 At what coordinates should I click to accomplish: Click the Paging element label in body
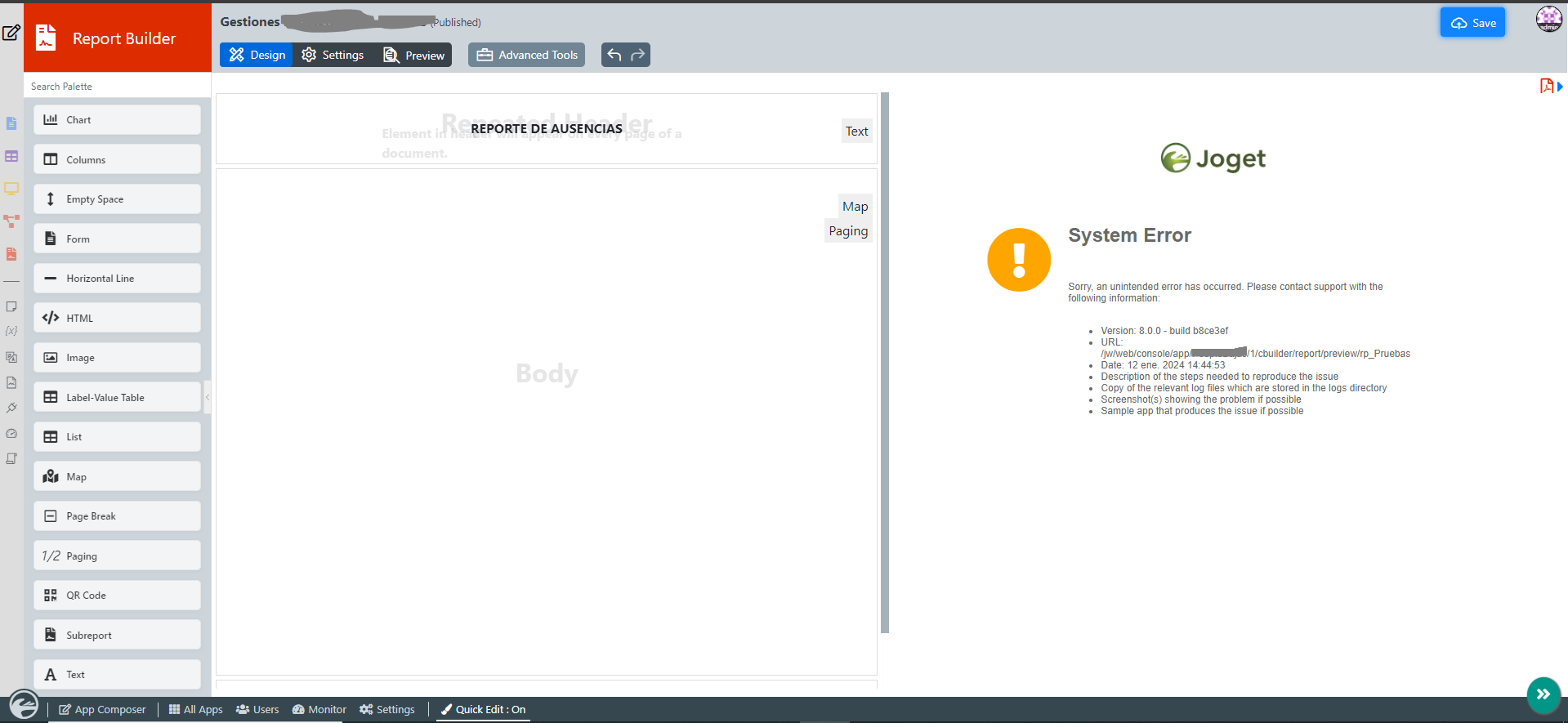pyautogui.click(x=848, y=231)
